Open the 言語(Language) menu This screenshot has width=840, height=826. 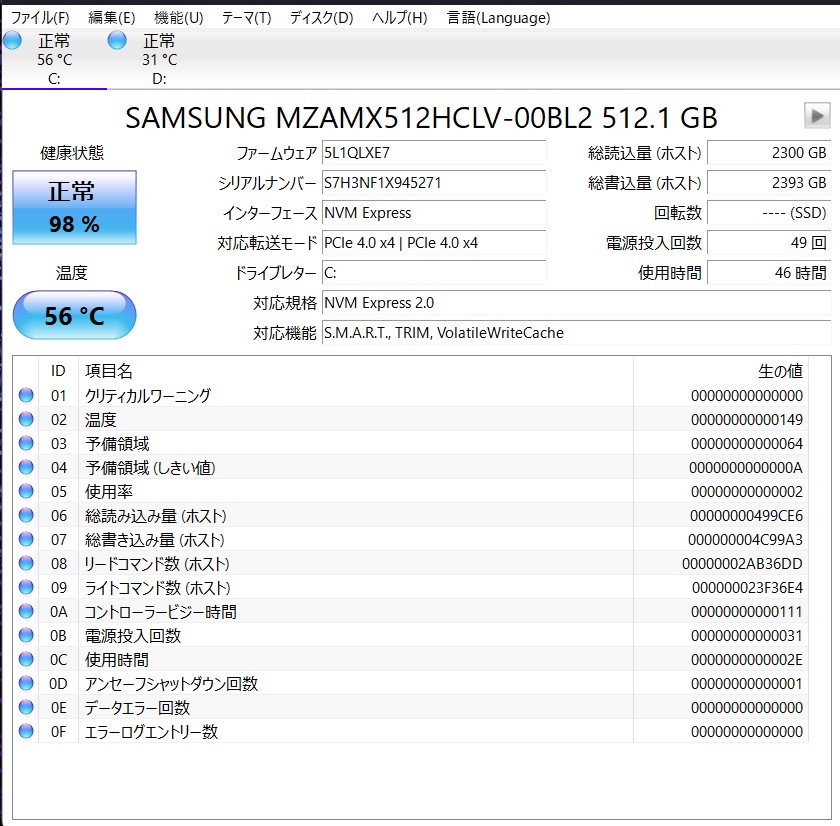pos(498,18)
